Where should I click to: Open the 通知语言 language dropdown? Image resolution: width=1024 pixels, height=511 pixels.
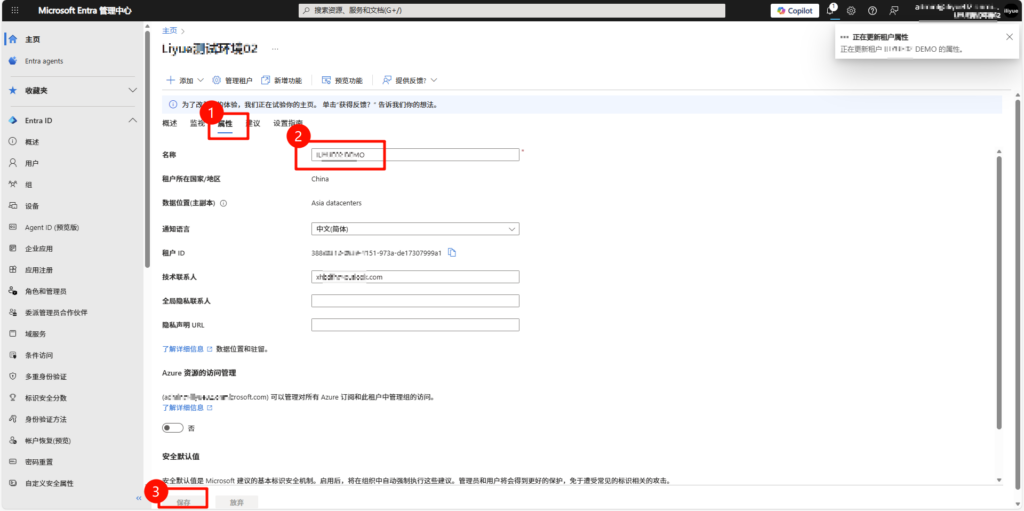point(415,229)
